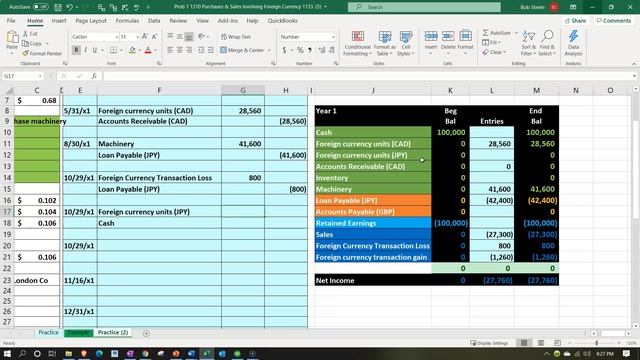Set middle vertical alignment
Viewport: 640px width, 360px height.
[x=180, y=37]
